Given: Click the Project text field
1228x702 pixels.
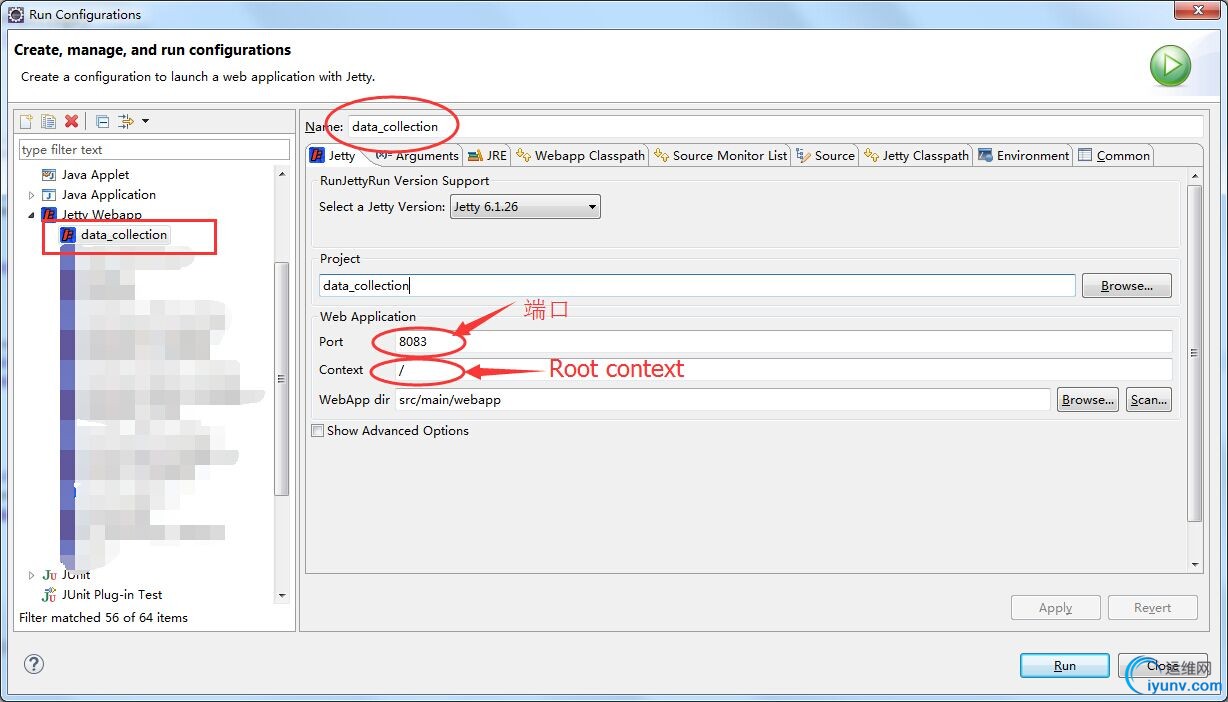Looking at the screenshot, I should [x=697, y=286].
